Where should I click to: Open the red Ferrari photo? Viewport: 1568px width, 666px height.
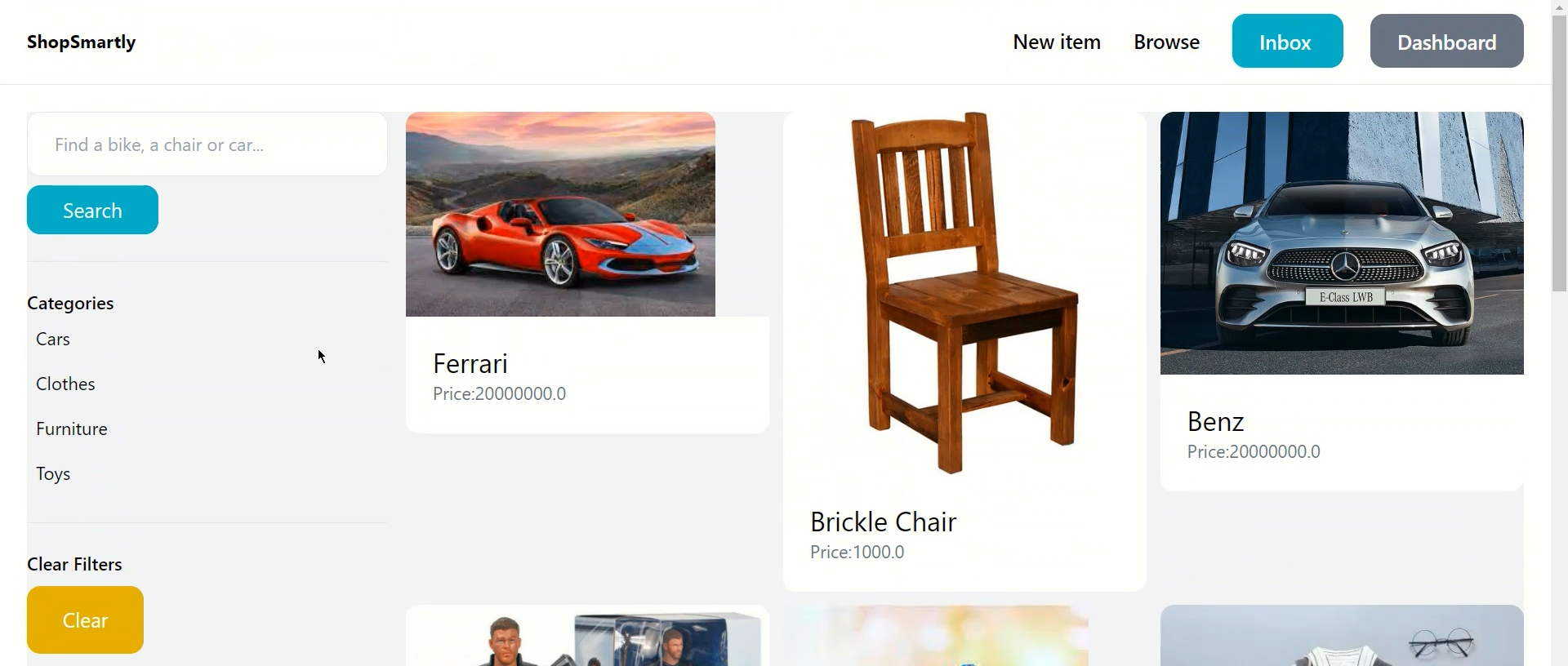(560, 214)
